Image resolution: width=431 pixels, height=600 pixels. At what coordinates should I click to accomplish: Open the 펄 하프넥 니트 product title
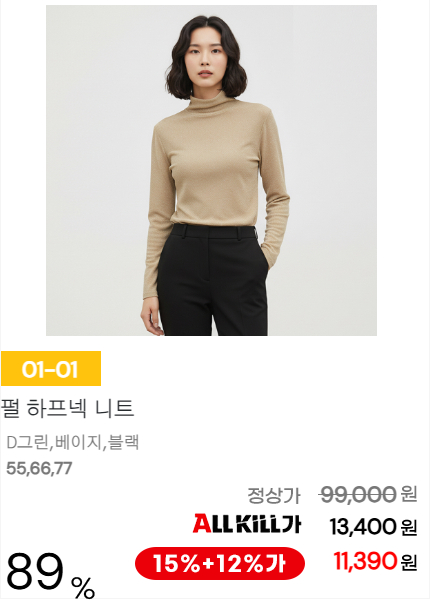click(67, 408)
